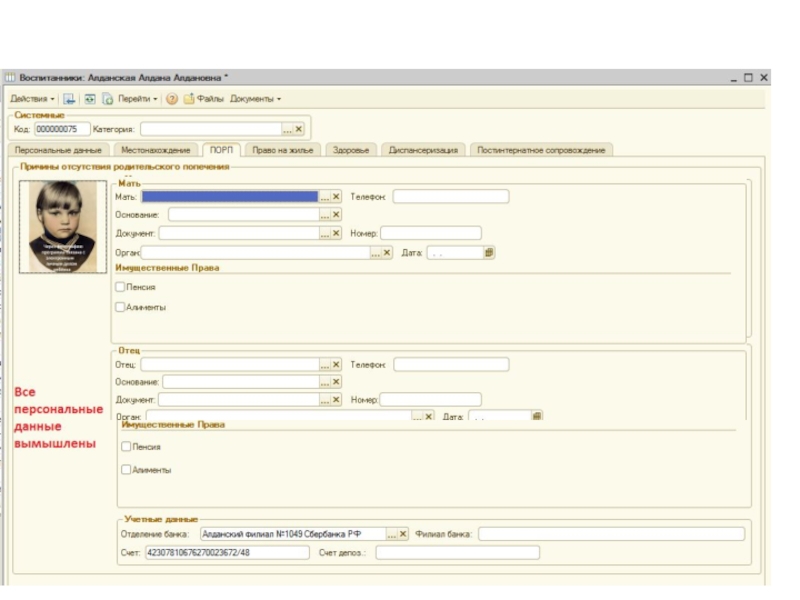Image resolution: width=800 pixels, height=600 pixels.
Task: Clear the father's Документ field
Action: pos(336,400)
